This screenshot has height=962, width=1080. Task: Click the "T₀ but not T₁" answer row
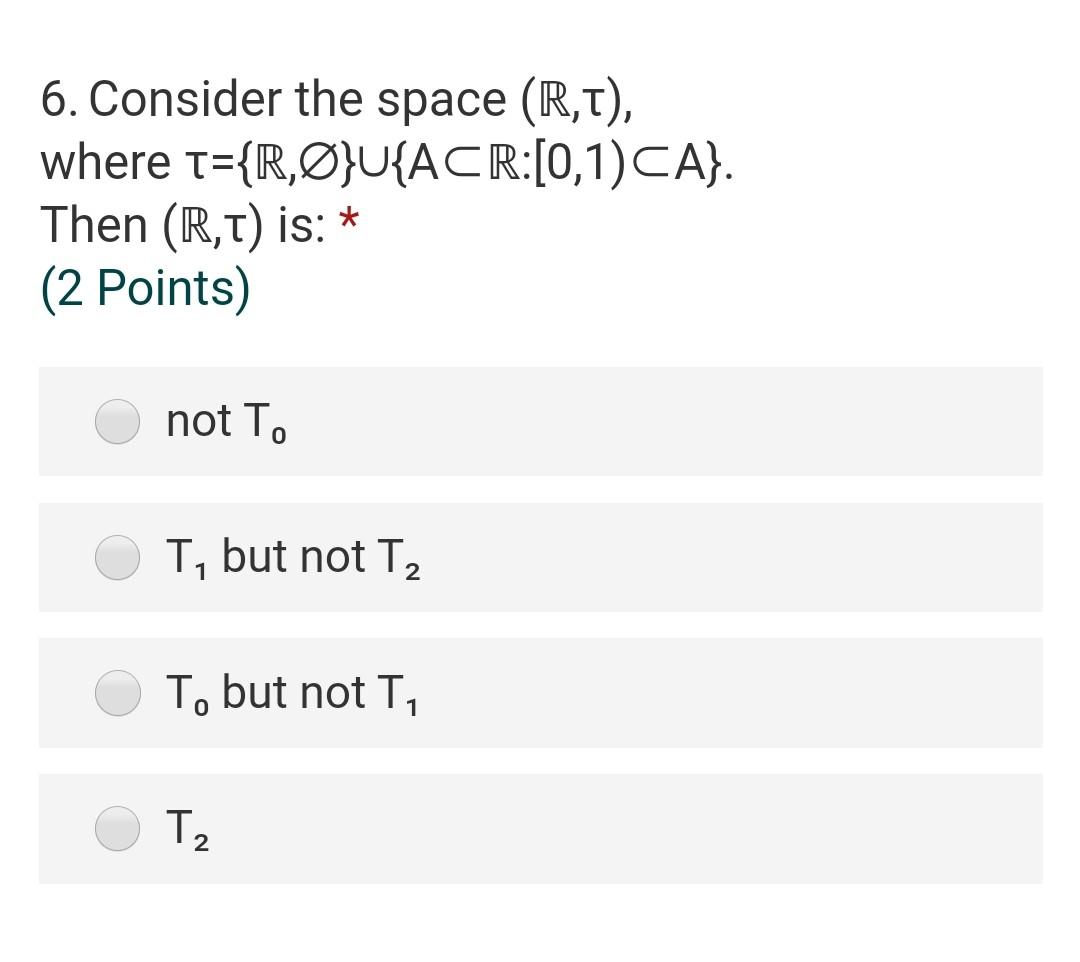tap(540, 693)
